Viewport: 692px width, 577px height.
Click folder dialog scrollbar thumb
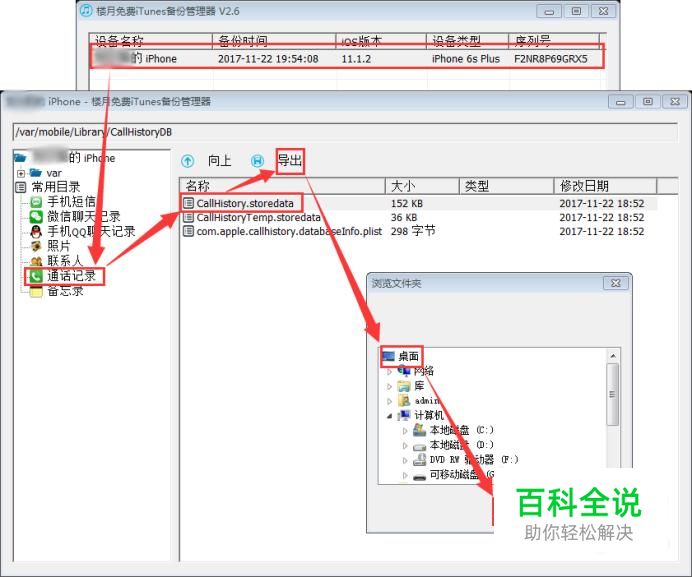613,394
